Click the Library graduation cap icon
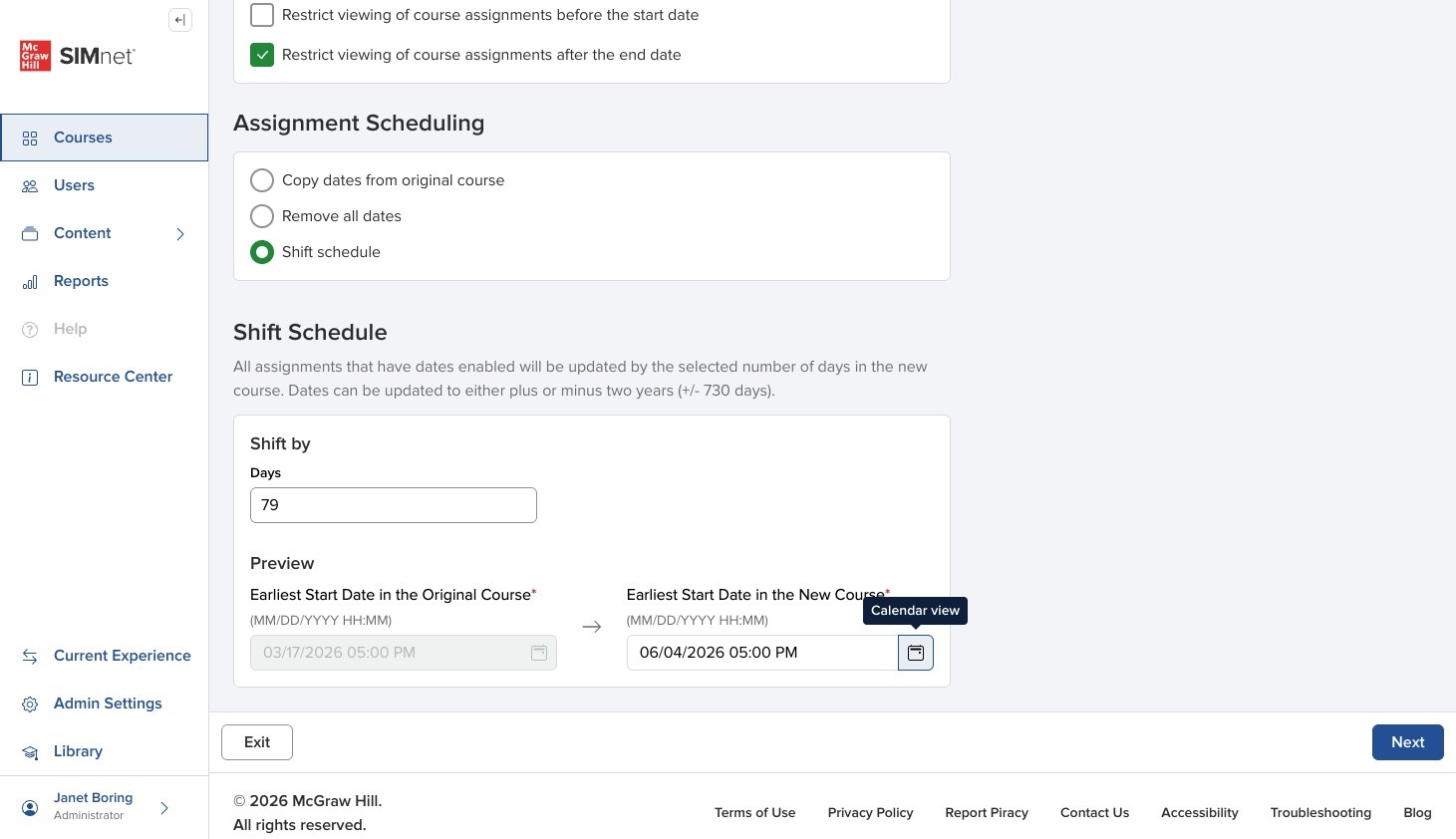The width and height of the screenshot is (1456, 839). (30, 752)
